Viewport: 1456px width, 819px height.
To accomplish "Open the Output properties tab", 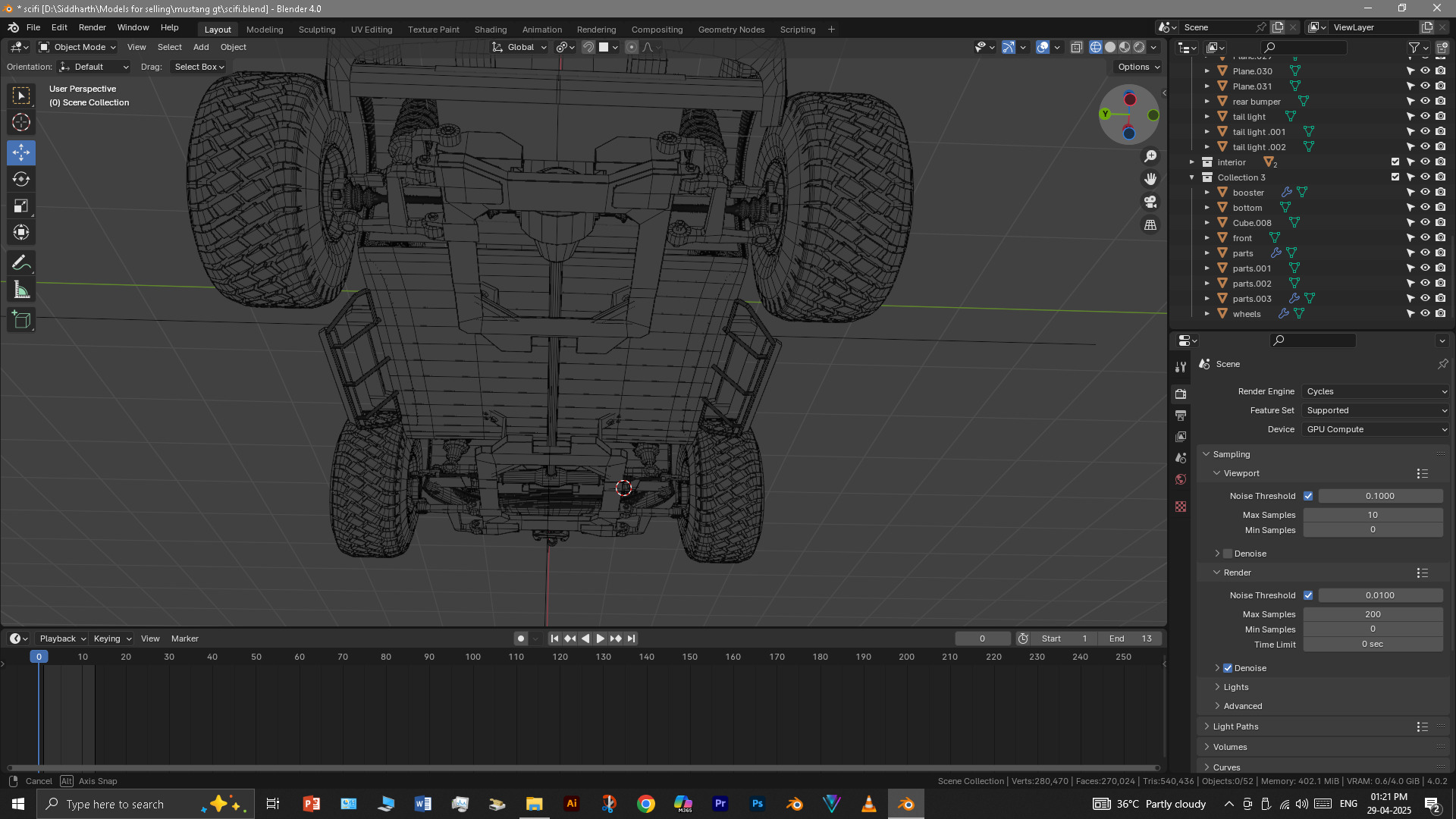I will click(1181, 415).
